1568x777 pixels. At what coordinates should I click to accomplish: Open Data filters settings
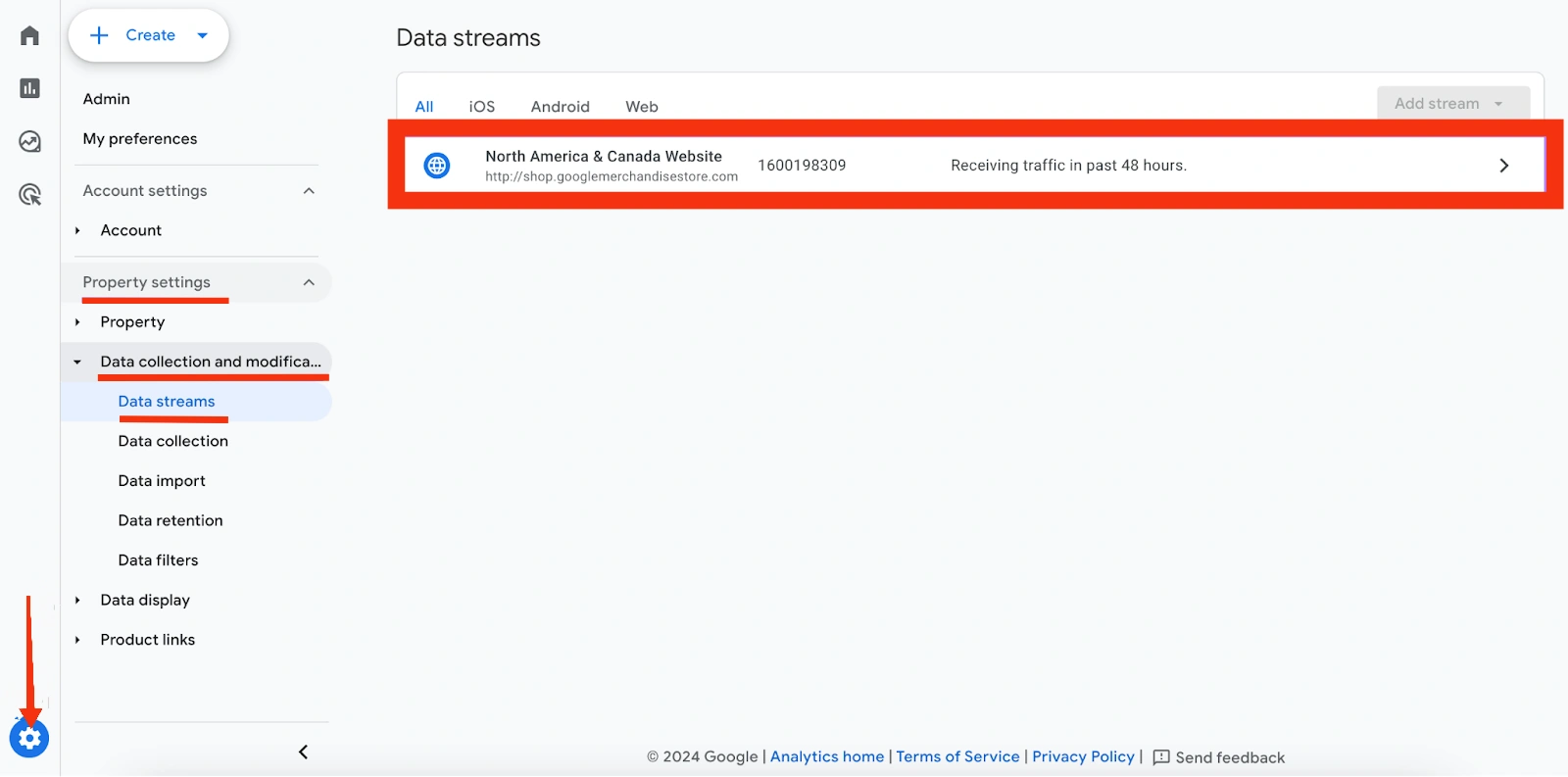point(159,560)
